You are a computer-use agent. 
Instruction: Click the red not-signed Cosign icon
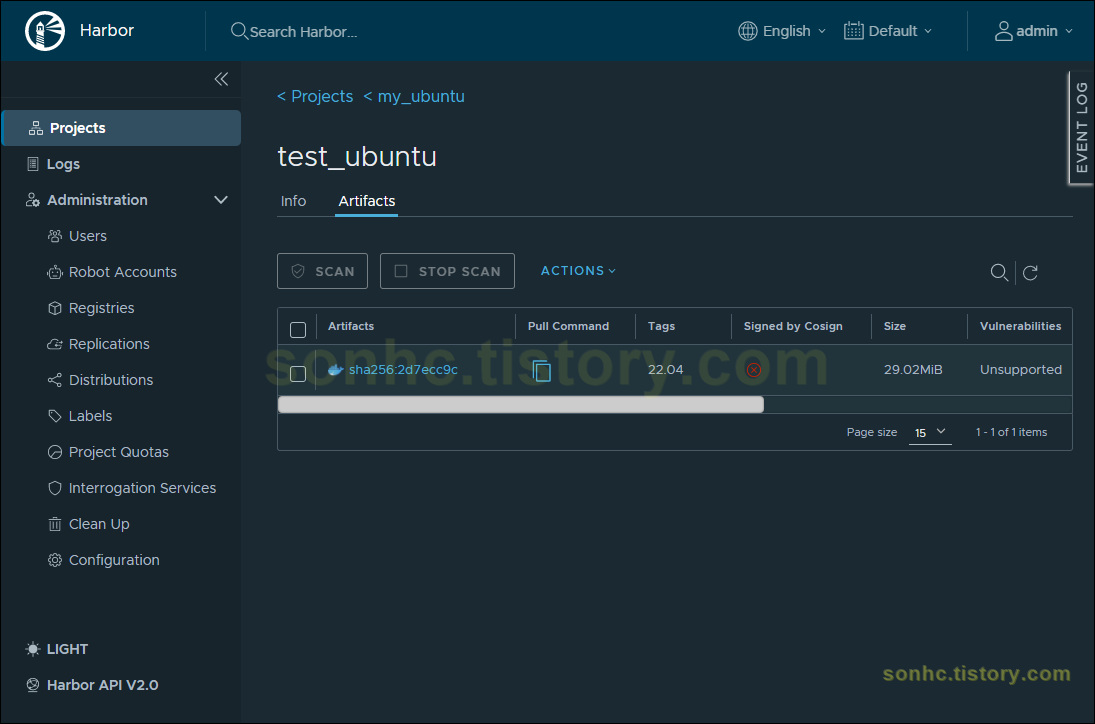tap(754, 370)
